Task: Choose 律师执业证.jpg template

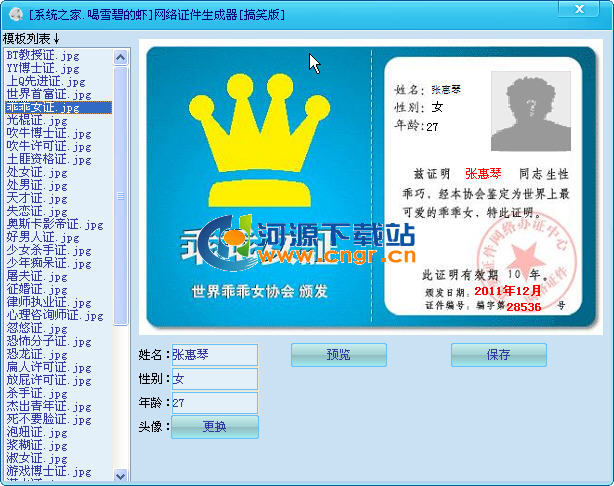Action: pos(48,302)
